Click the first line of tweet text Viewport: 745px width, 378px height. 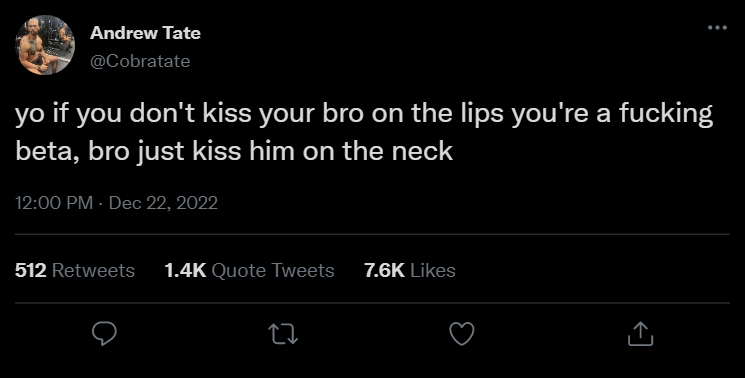click(364, 115)
